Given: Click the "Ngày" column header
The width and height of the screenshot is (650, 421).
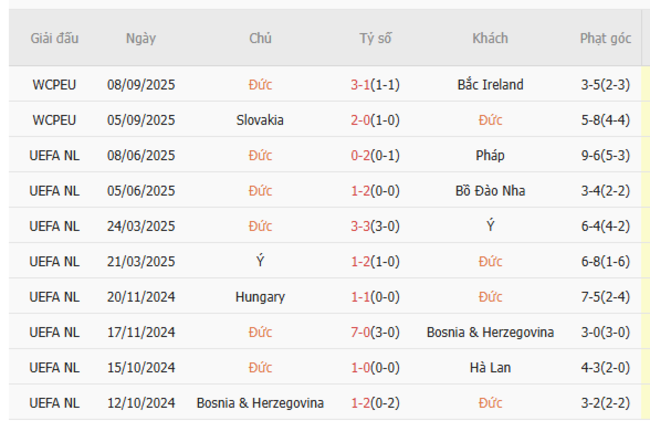Looking at the screenshot, I should point(141,38).
